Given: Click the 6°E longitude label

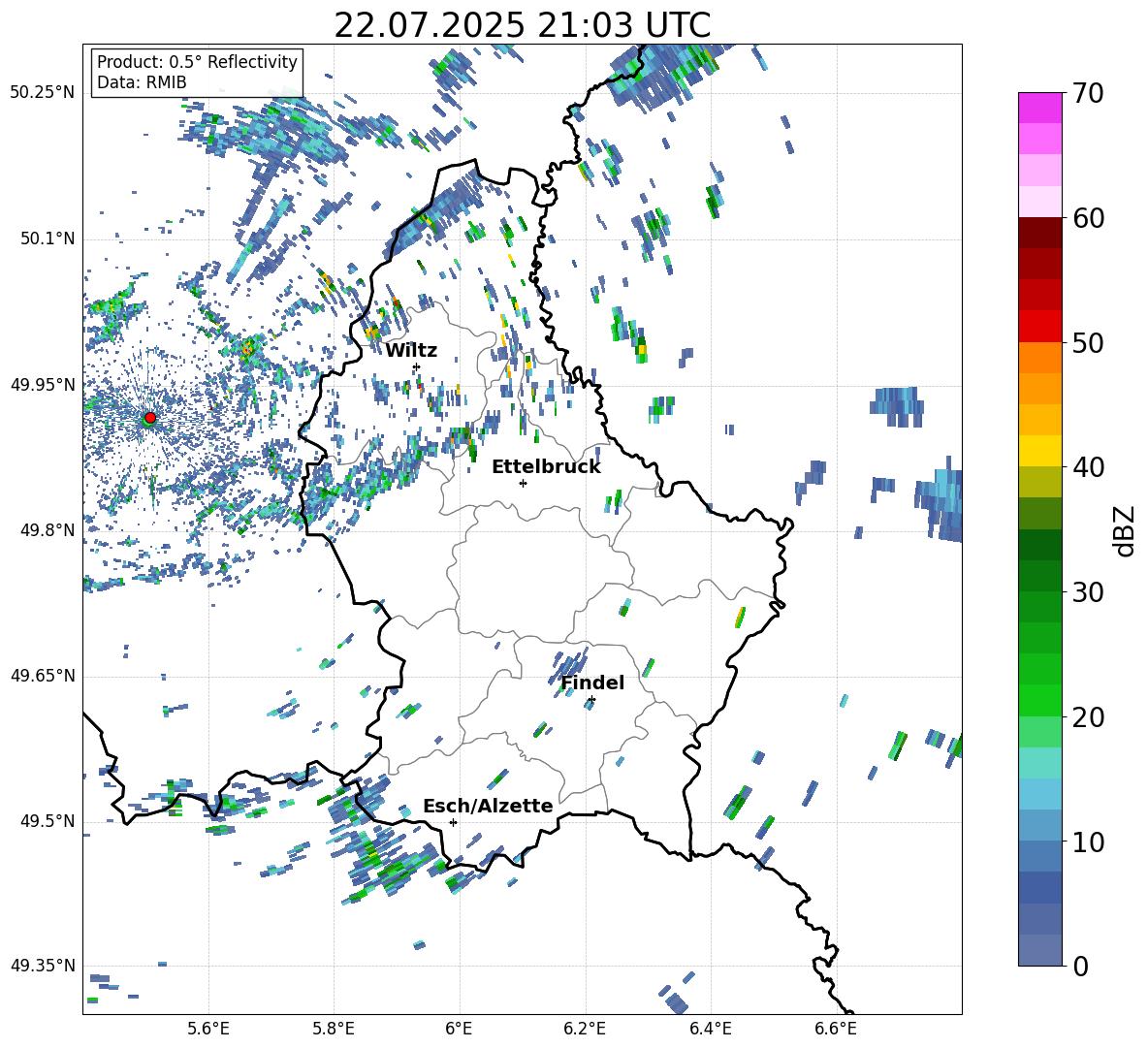Looking at the screenshot, I should (x=459, y=1029).
